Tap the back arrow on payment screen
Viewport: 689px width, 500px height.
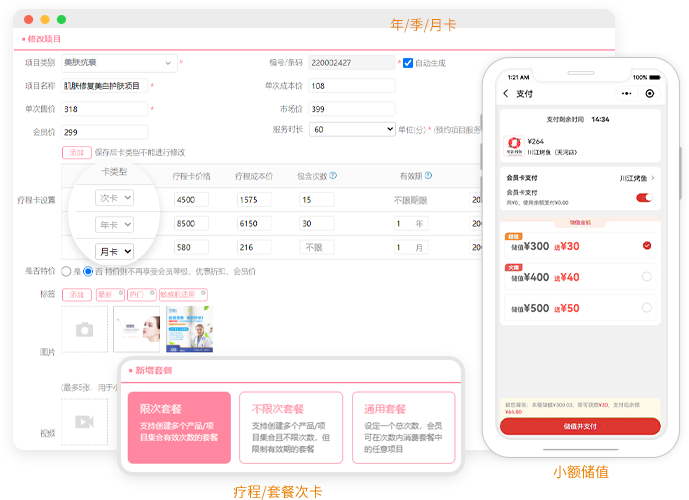click(x=506, y=94)
